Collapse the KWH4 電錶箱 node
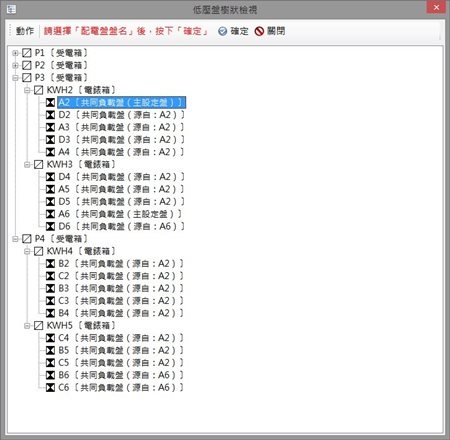This screenshot has height=440, width=450. point(27,251)
